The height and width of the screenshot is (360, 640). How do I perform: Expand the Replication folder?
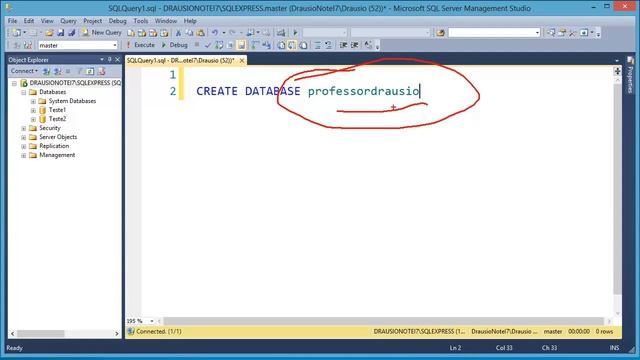[24, 146]
